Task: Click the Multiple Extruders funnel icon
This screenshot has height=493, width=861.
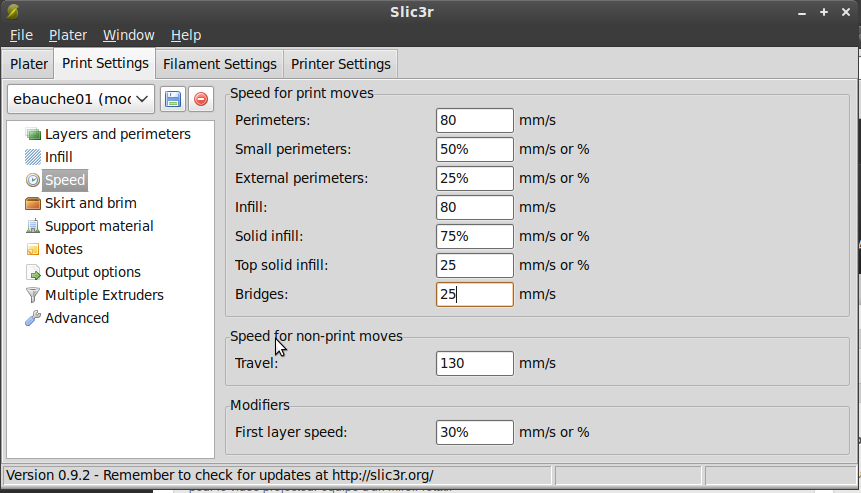Action: coord(33,295)
